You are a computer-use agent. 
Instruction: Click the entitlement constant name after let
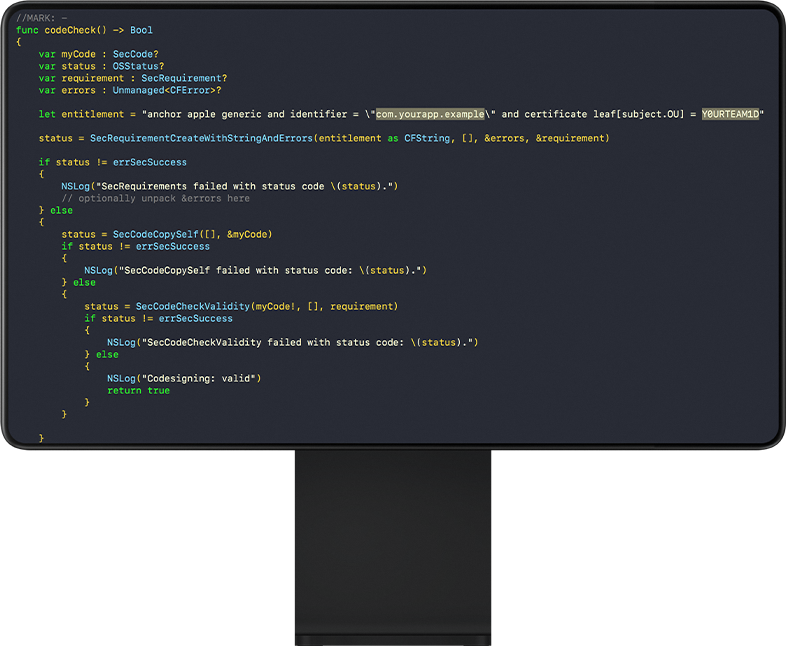click(92, 114)
